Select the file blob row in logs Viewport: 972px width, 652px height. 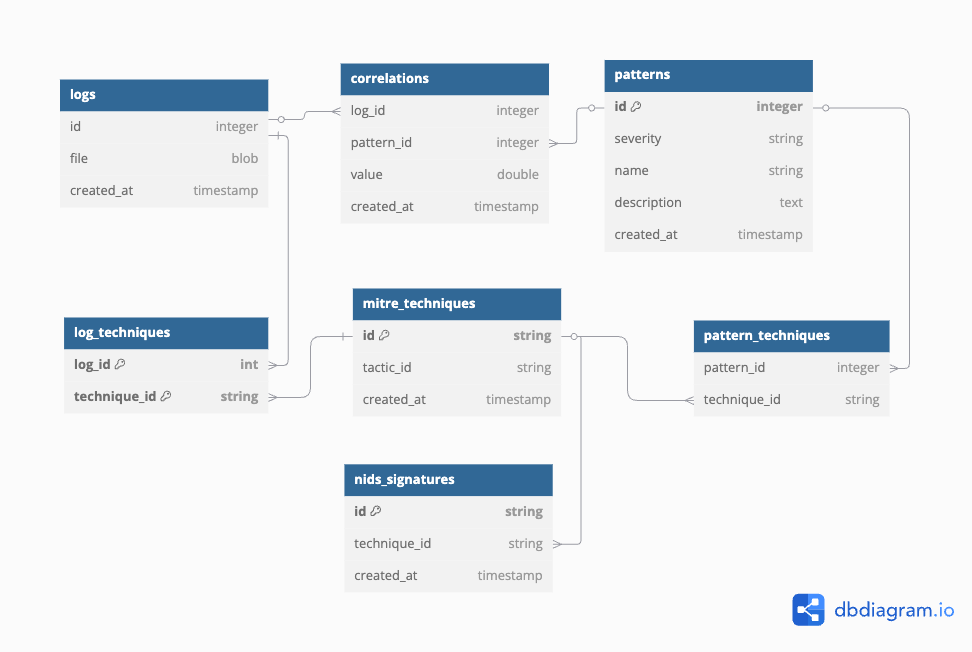point(164,159)
